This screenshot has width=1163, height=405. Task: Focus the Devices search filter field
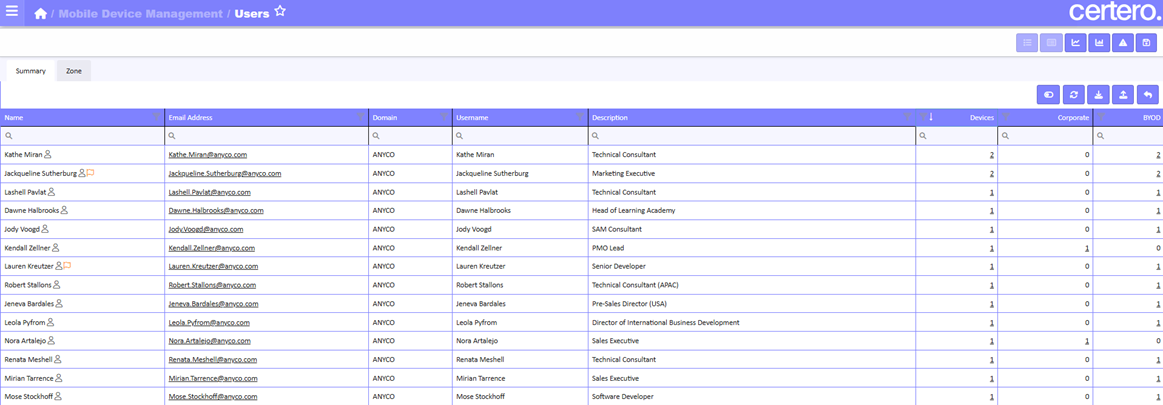957,136
